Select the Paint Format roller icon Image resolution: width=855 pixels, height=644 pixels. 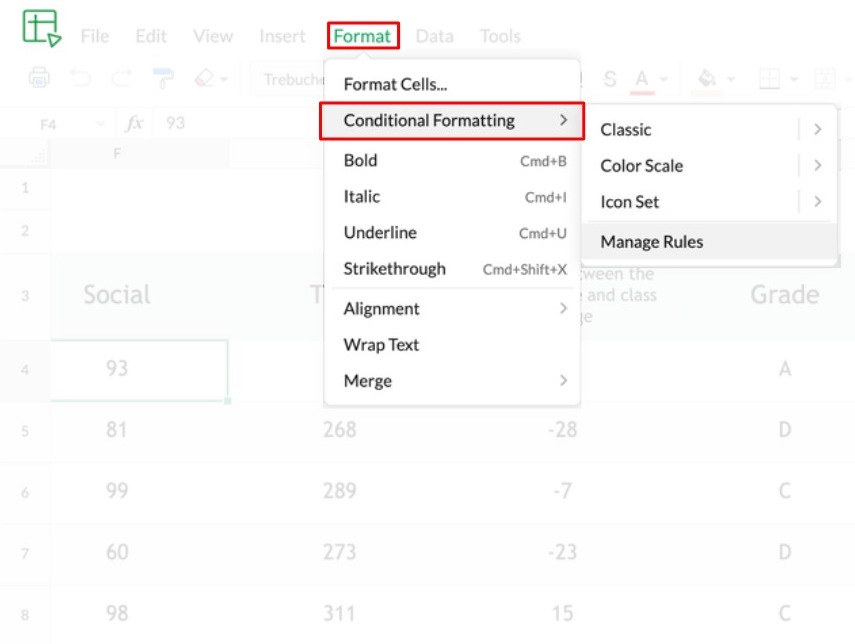click(161, 78)
